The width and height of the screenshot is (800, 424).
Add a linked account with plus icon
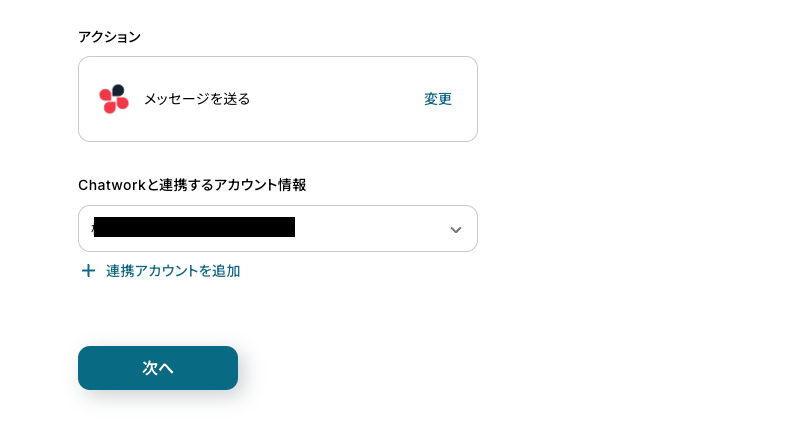point(88,271)
